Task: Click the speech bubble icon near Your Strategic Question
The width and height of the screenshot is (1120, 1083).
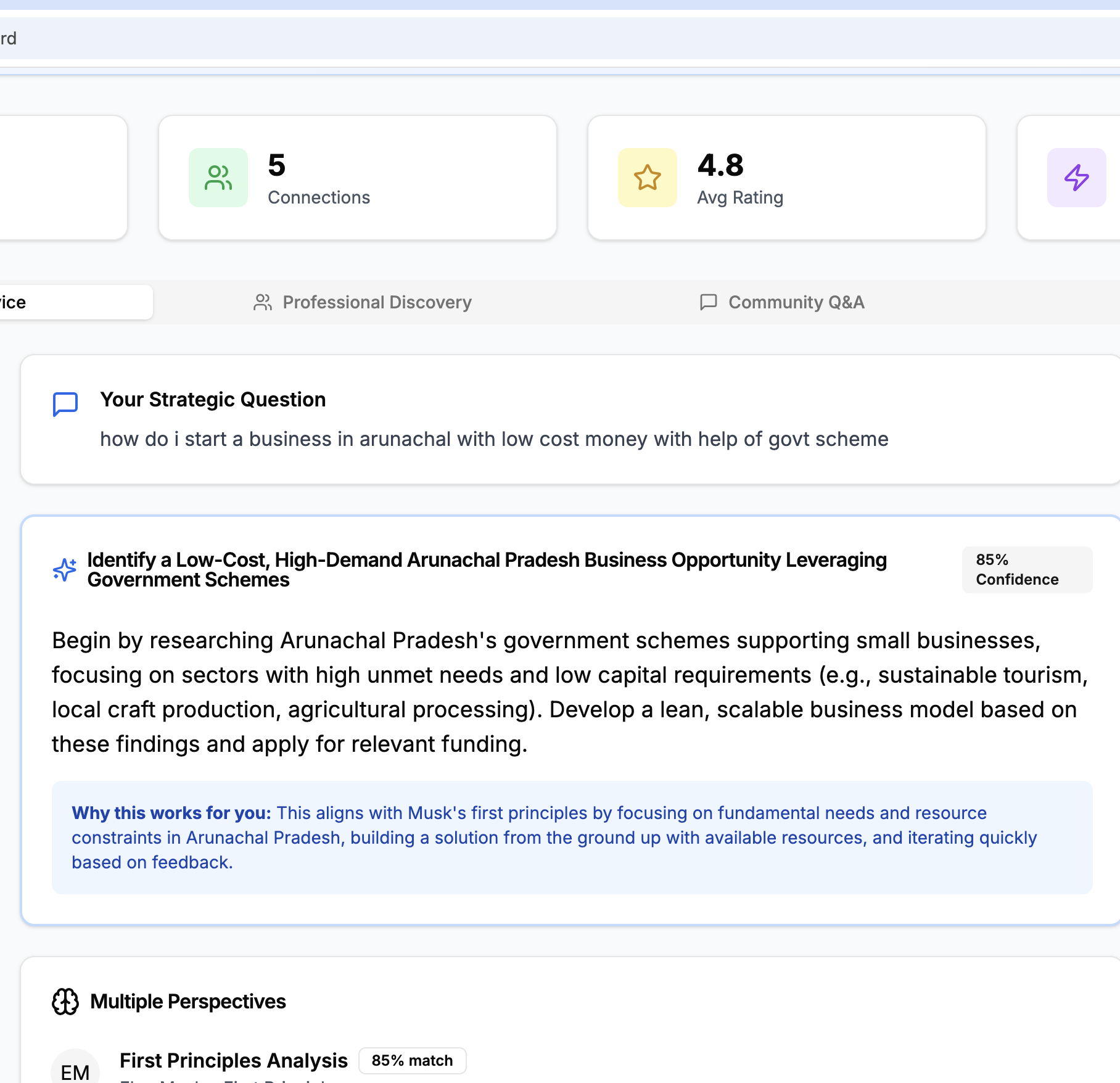Action: pos(65,404)
